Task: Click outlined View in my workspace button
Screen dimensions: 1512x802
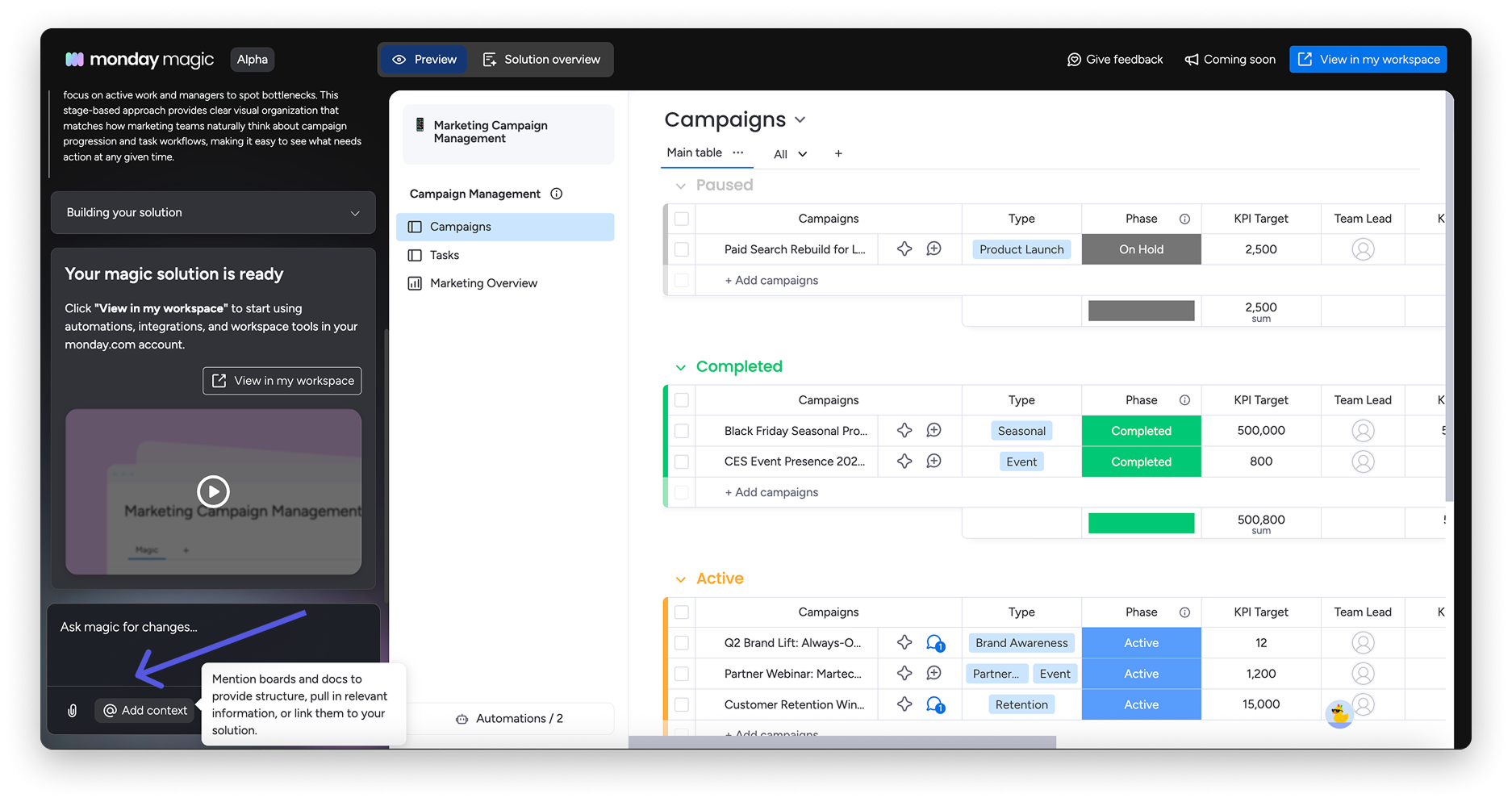Action: tap(282, 381)
